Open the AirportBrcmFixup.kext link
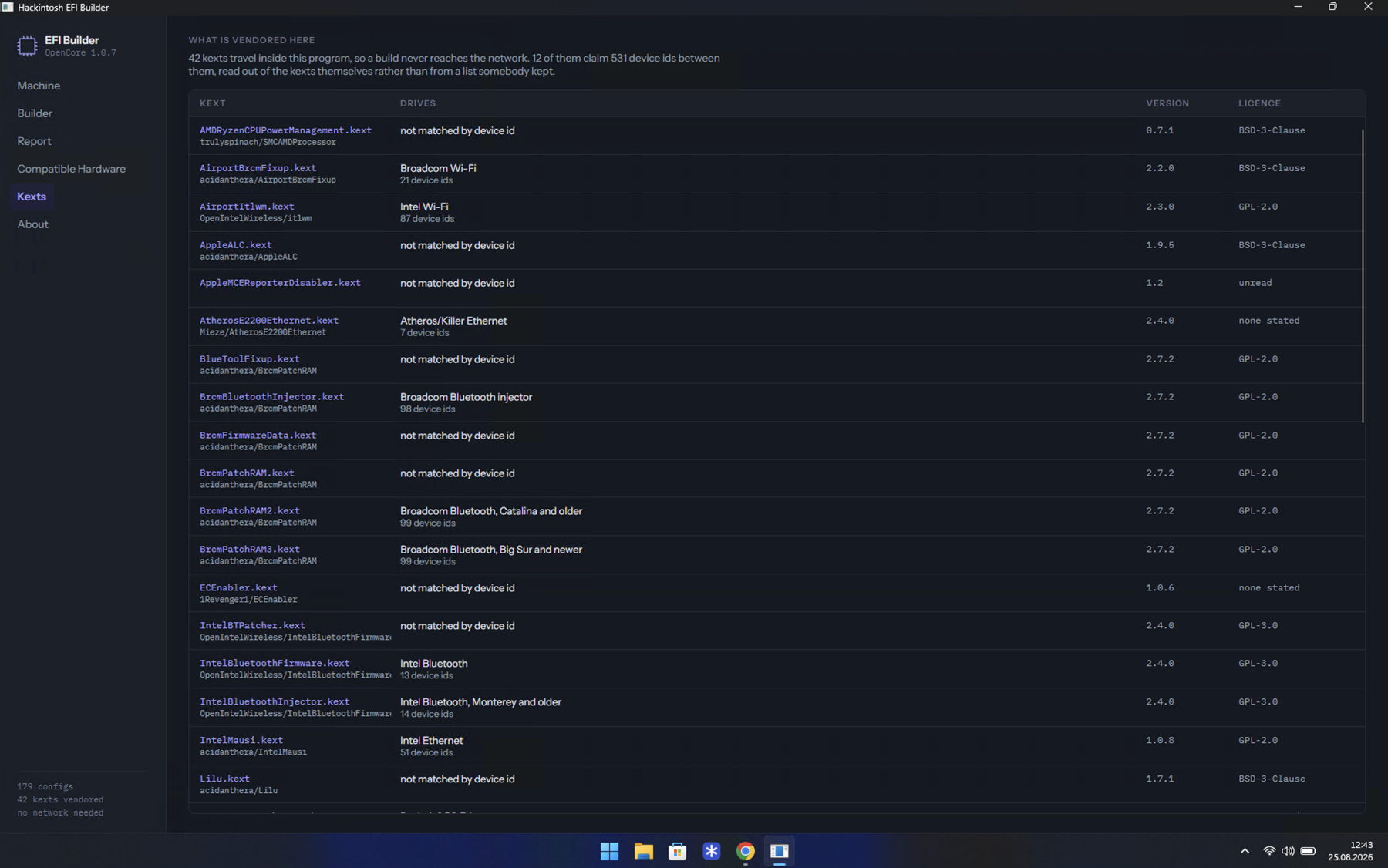The width and height of the screenshot is (1388, 868). (x=258, y=168)
